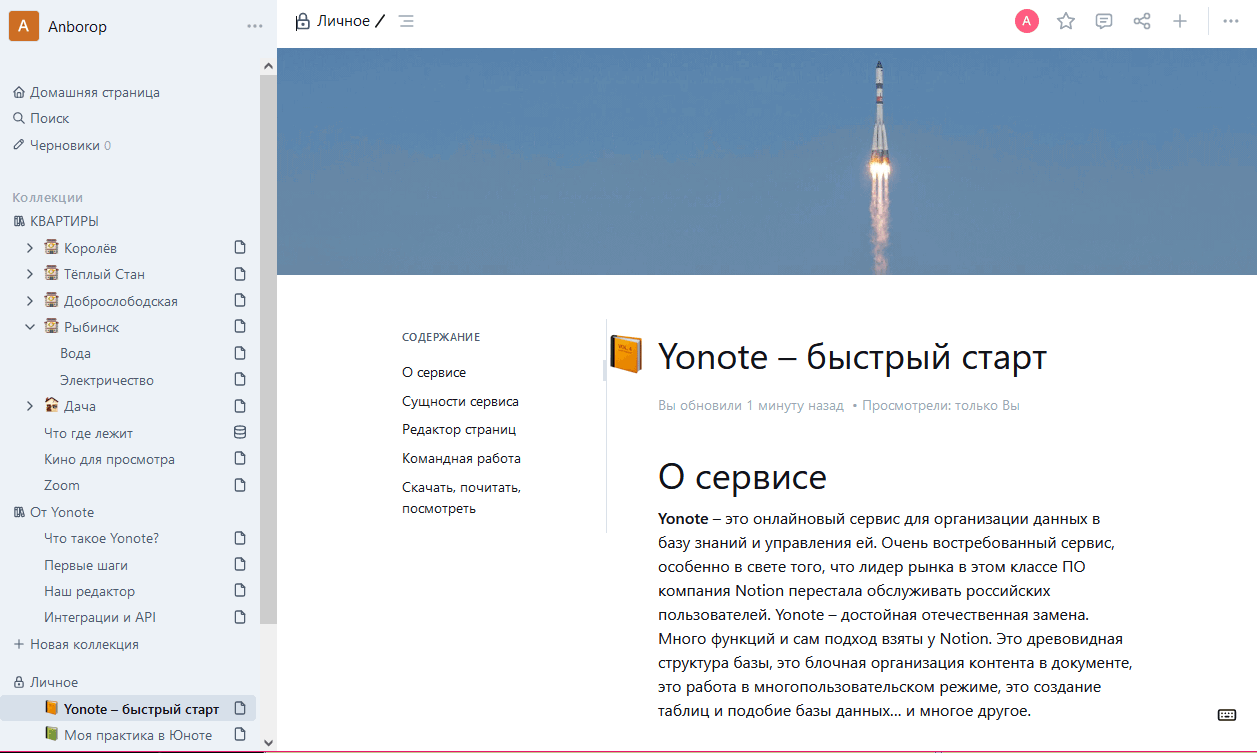Click the orange Anborop workspace avatar

click(x=24, y=25)
